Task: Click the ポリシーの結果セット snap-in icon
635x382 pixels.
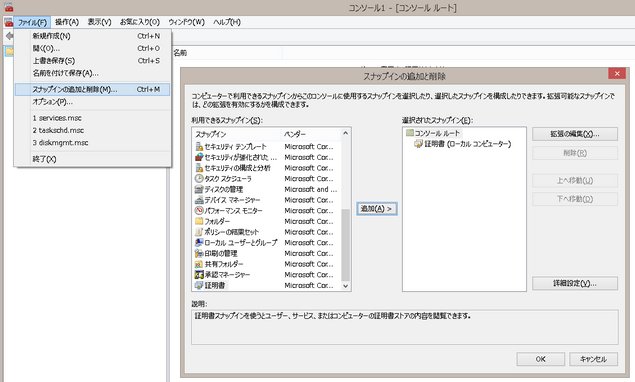Action: coord(199,232)
